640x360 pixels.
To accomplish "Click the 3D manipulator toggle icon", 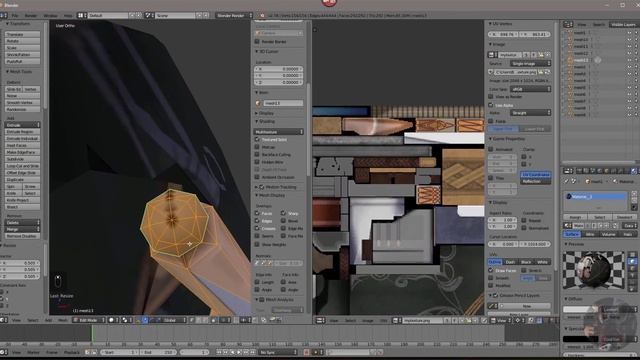I will pyautogui.click(x=145, y=320).
